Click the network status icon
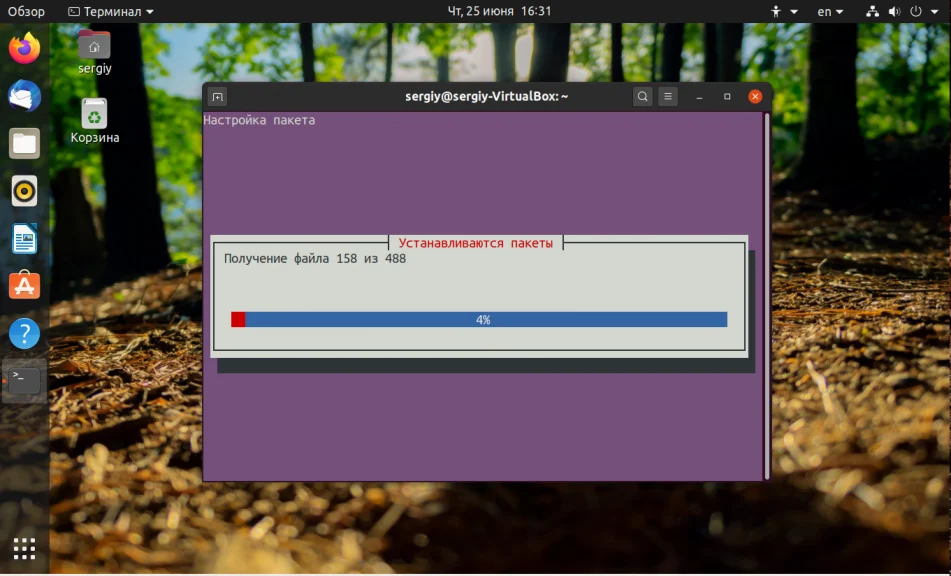 (872, 12)
